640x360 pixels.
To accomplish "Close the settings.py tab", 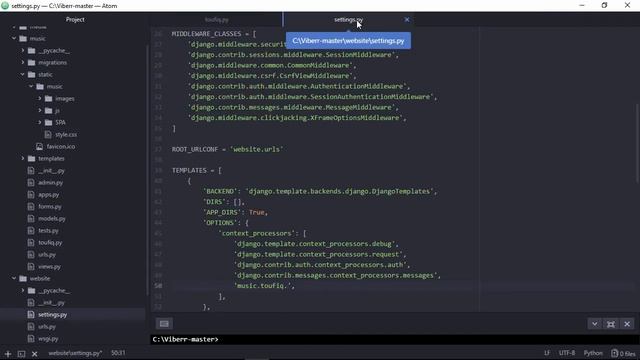I will [x=407, y=20].
